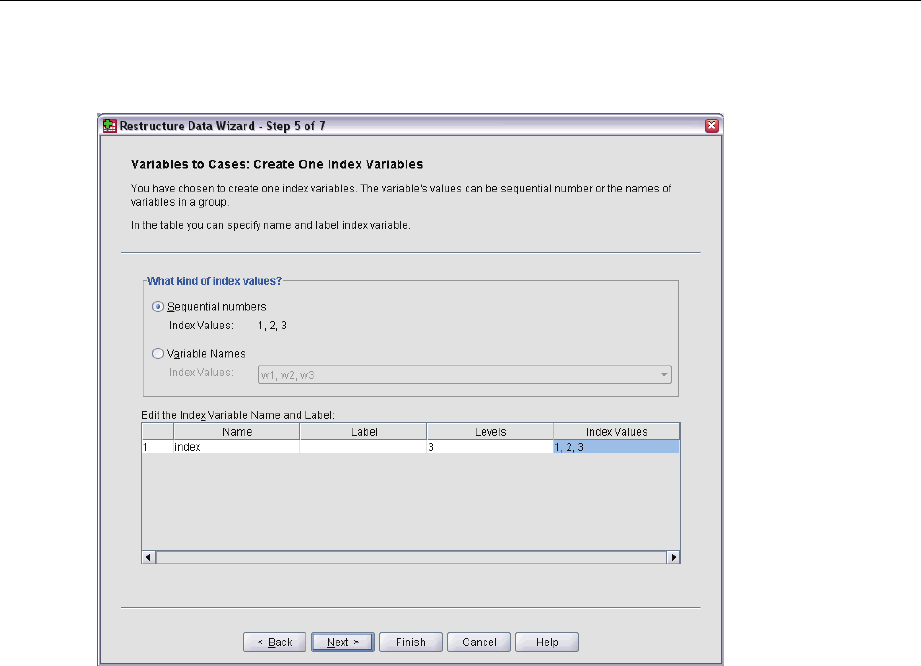Click the Name cell containing 'index'
921x666 pixels.
point(236,447)
